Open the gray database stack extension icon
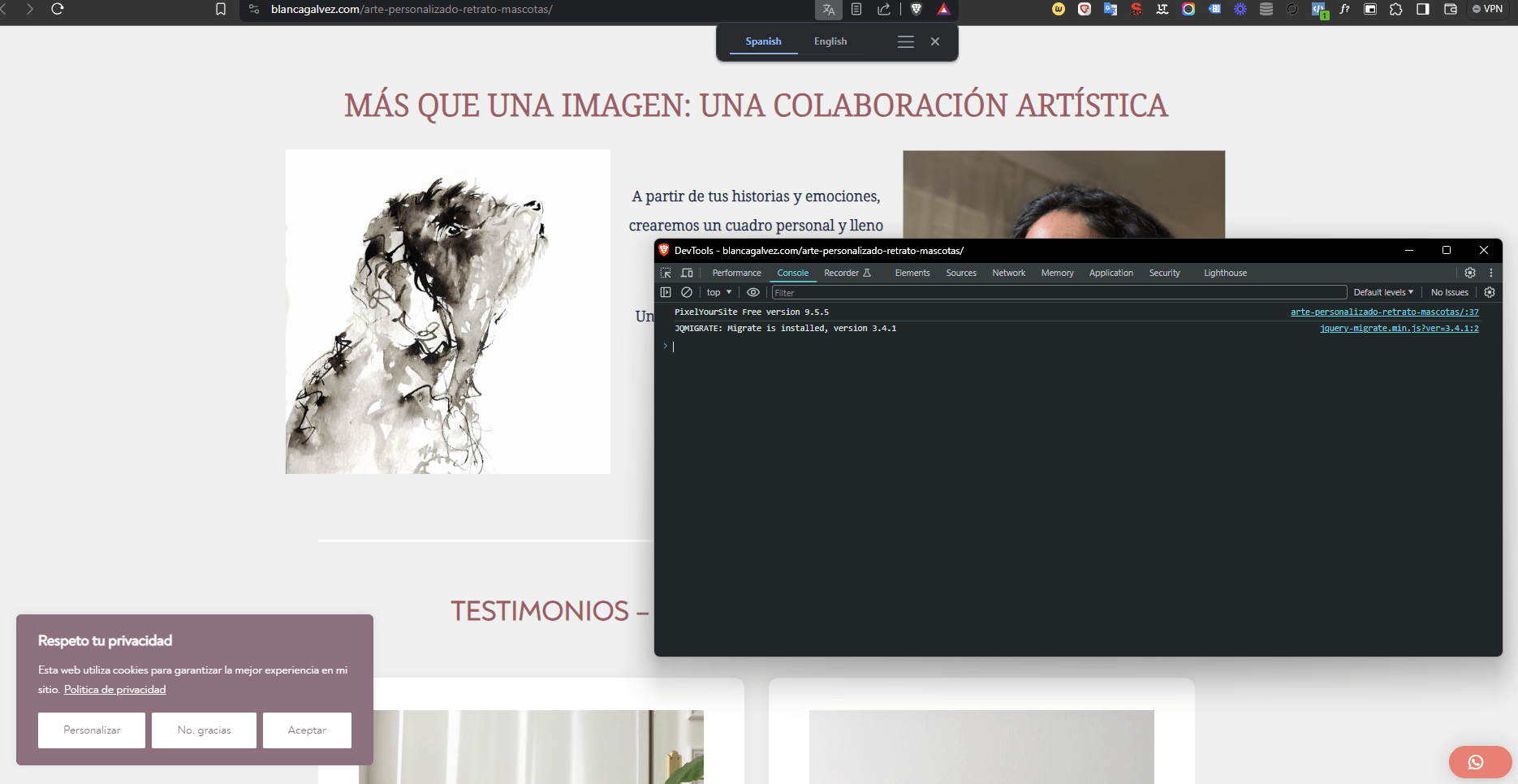This screenshot has width=1518, height=784. tap(1266, 9)
